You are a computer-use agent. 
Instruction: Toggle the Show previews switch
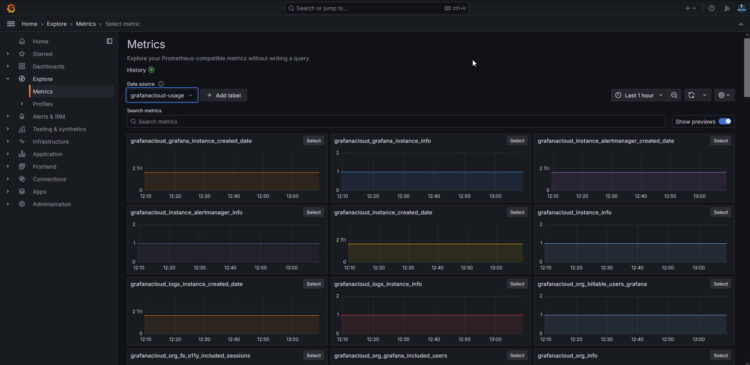[725, 122]
